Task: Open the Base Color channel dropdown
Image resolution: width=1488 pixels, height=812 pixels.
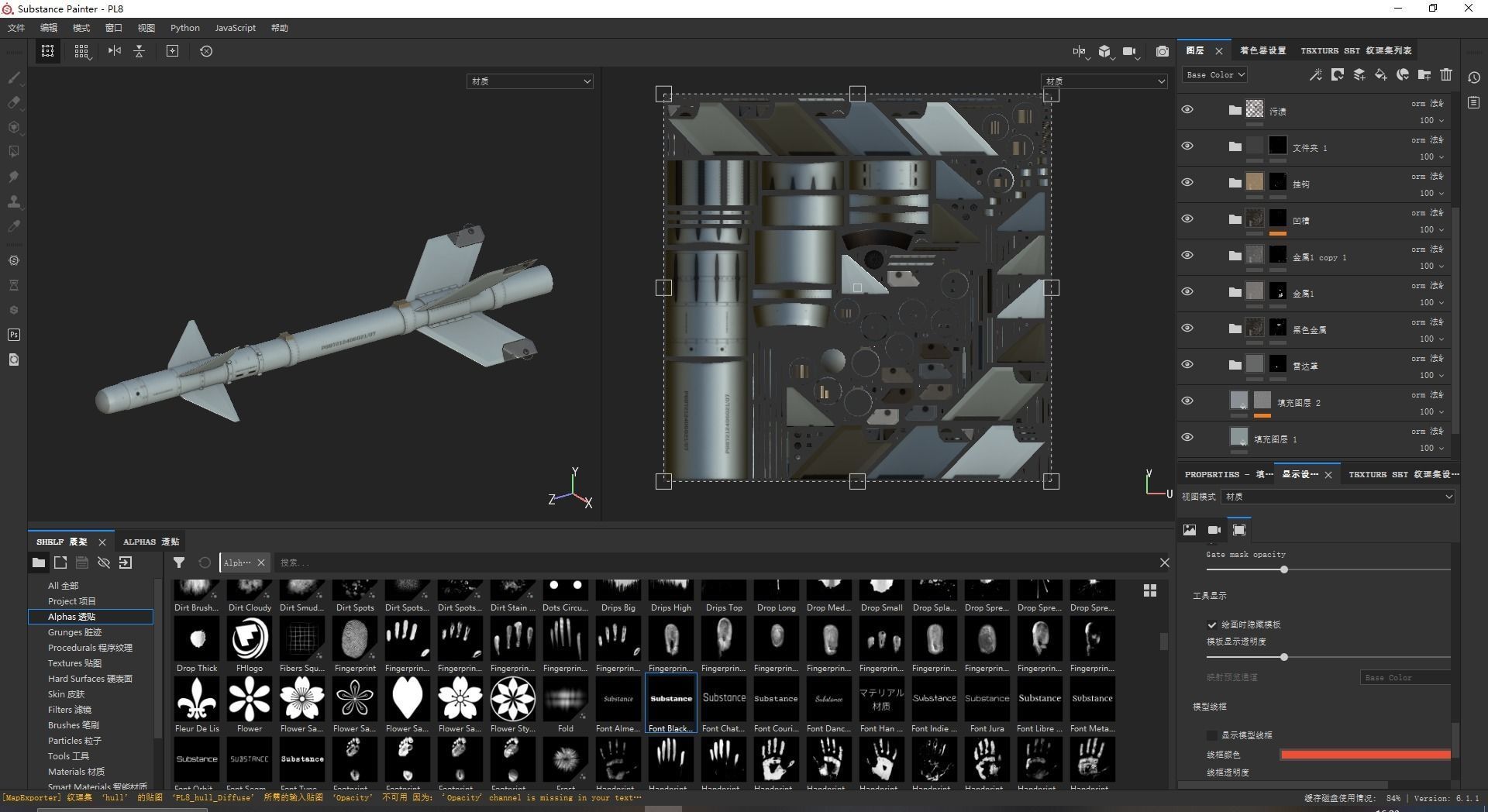Action: (1214, 74)
